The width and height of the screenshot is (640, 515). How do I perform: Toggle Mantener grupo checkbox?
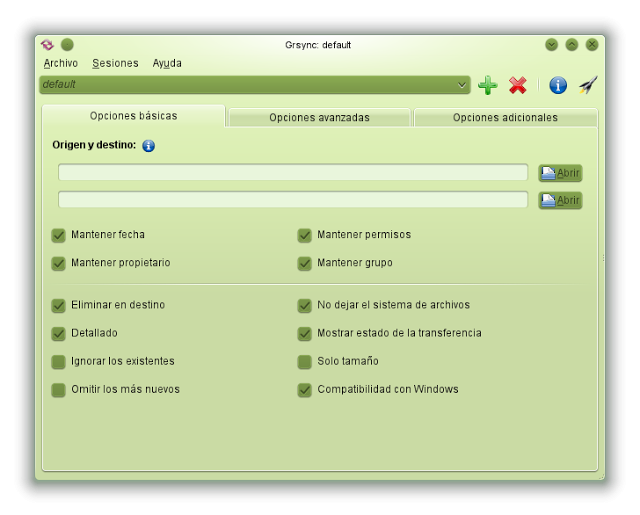click(x=304, y=263)
